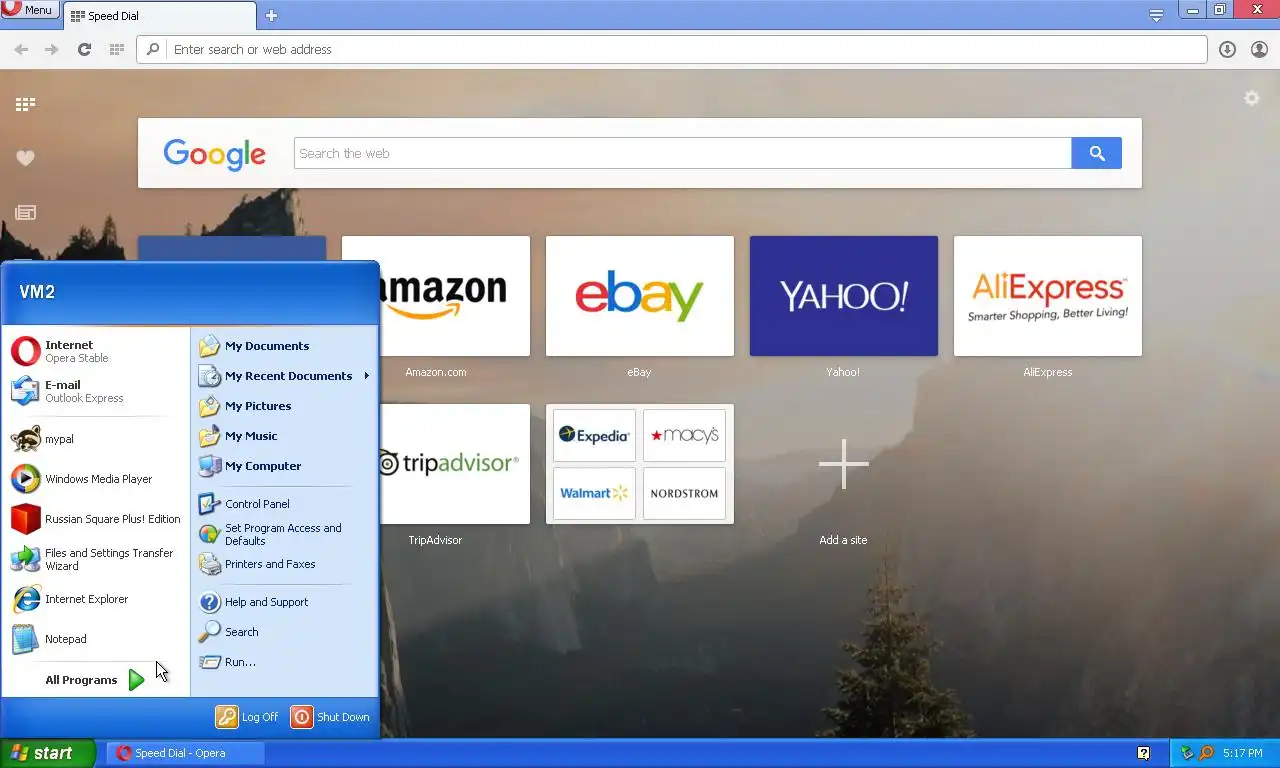This screenshot has width=1280, height=768.
Task: Open Expedia in the folder tile
Action: [594, 435]
